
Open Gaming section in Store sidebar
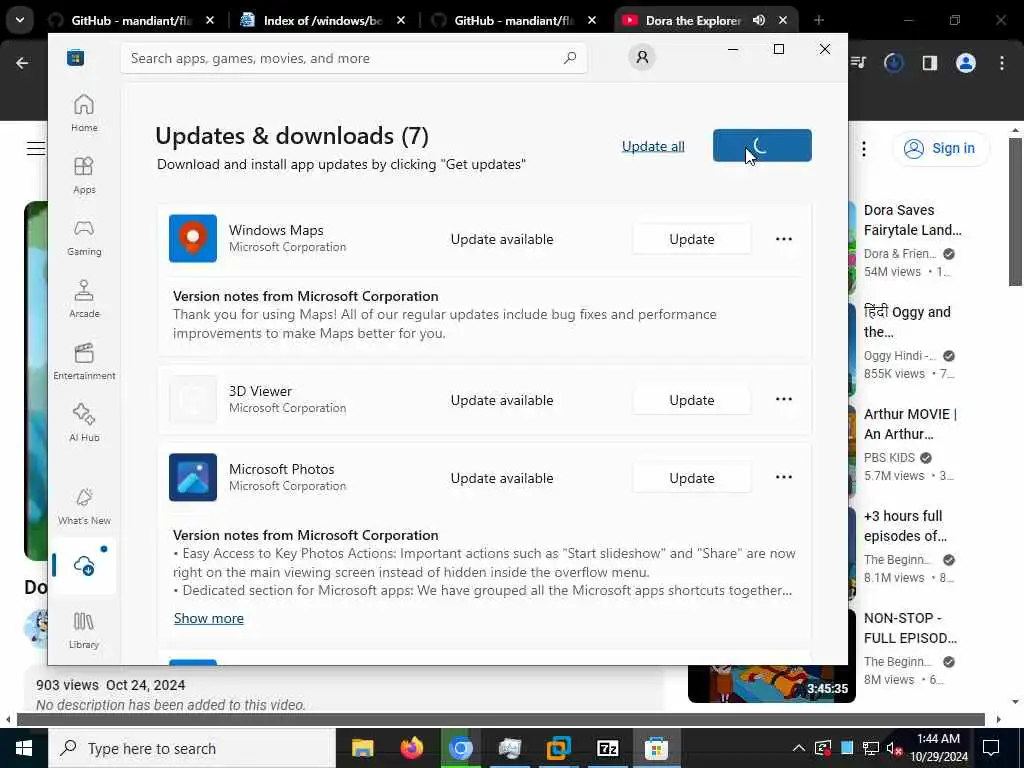point(84,238)
